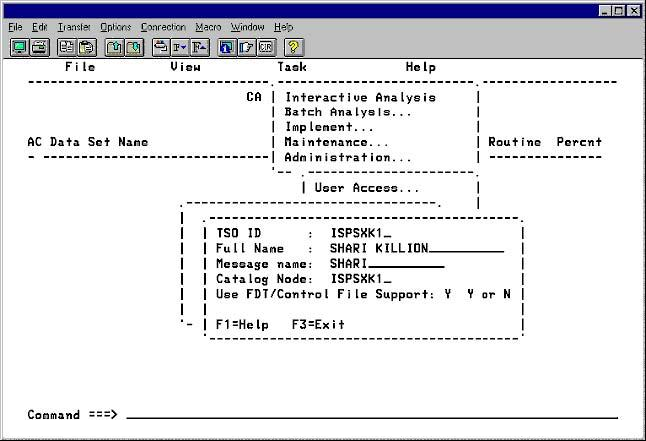Click the increase font size F icon
Viewport: 646px width, 441px height.
(x=199, y=47)
